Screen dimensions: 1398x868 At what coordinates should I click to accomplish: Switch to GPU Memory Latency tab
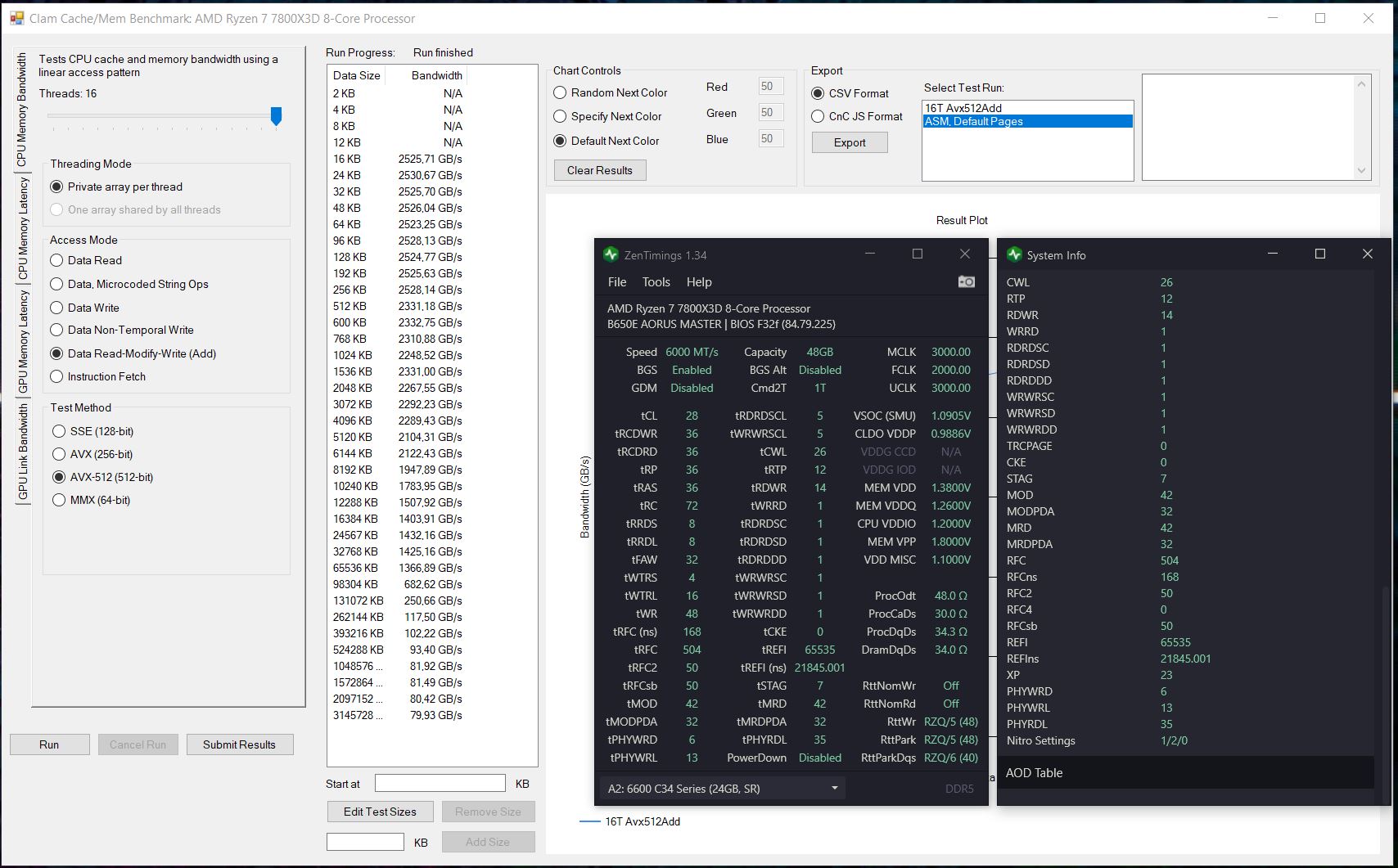click(x=22, y=341)
